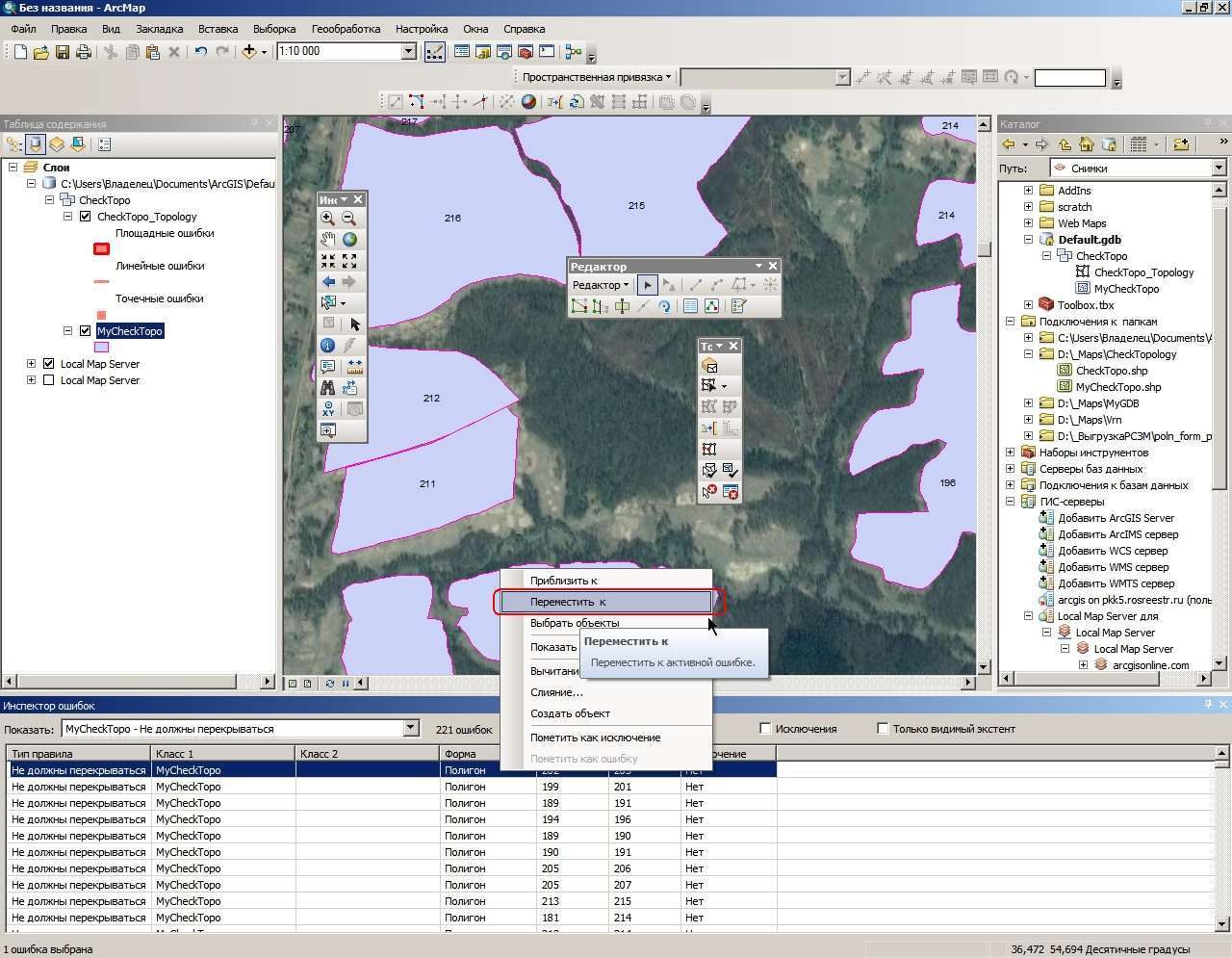Click the Площадные ошибки red symbol swatch
Screen dimensions: 1232x958
point(101,249)
